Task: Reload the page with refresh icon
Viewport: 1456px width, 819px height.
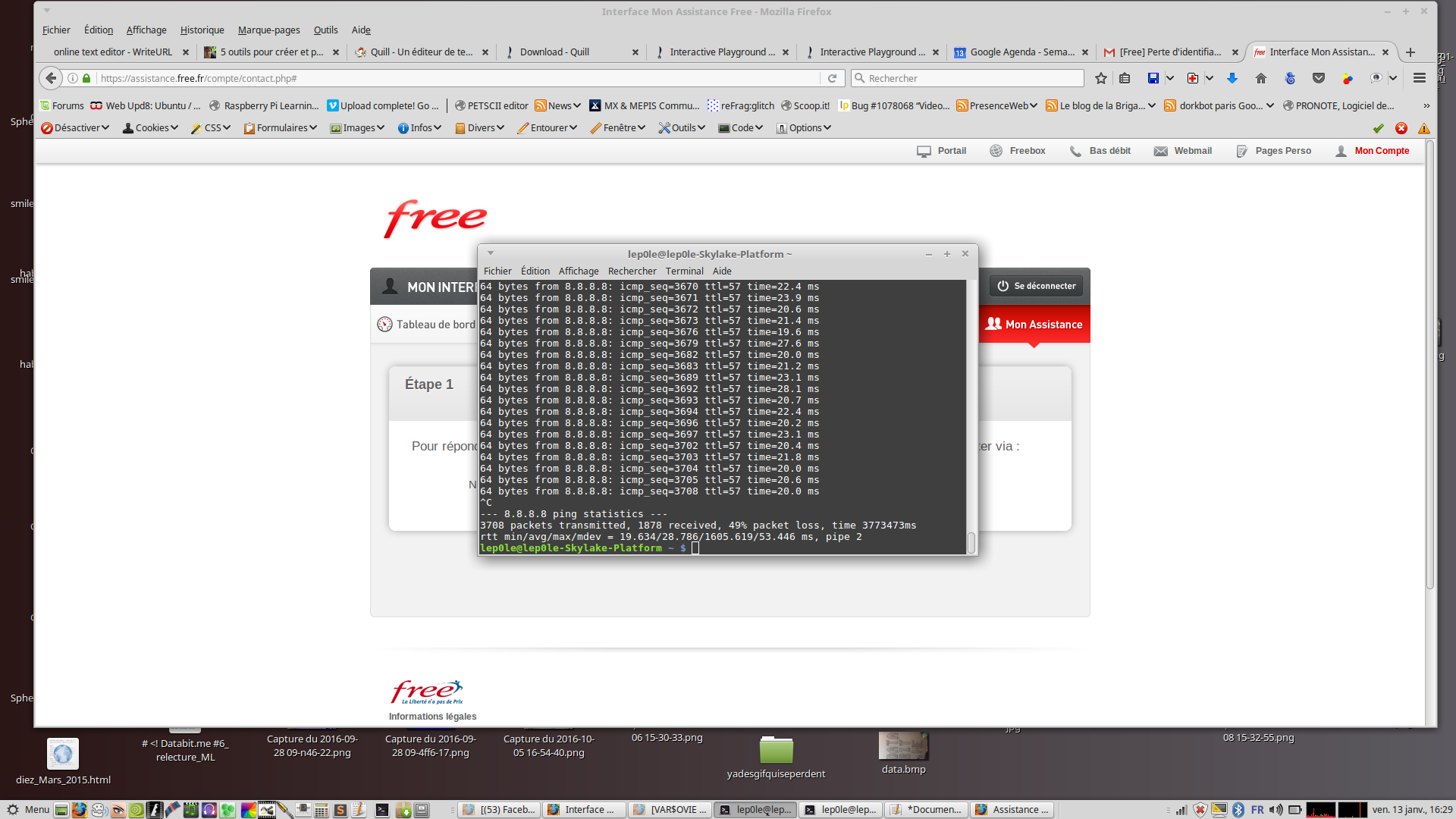Action: point(832,78)
